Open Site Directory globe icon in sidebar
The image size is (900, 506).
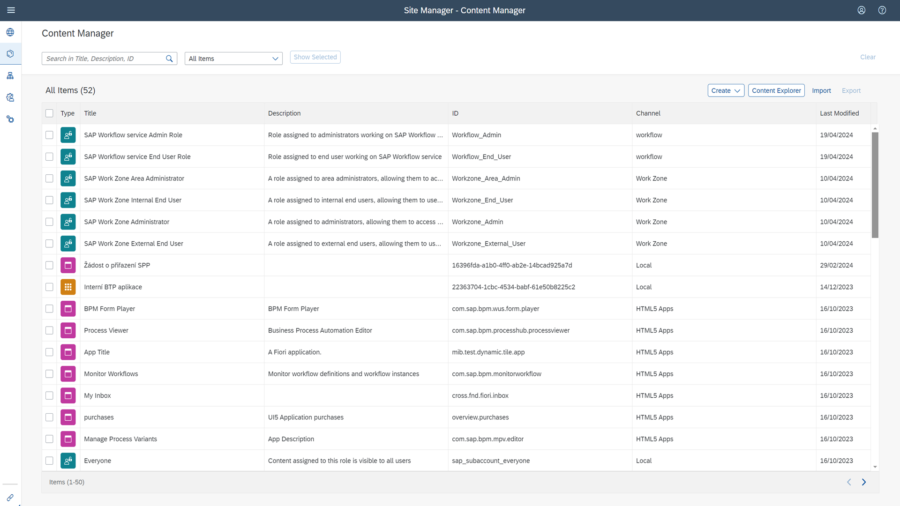pos(10,32)
